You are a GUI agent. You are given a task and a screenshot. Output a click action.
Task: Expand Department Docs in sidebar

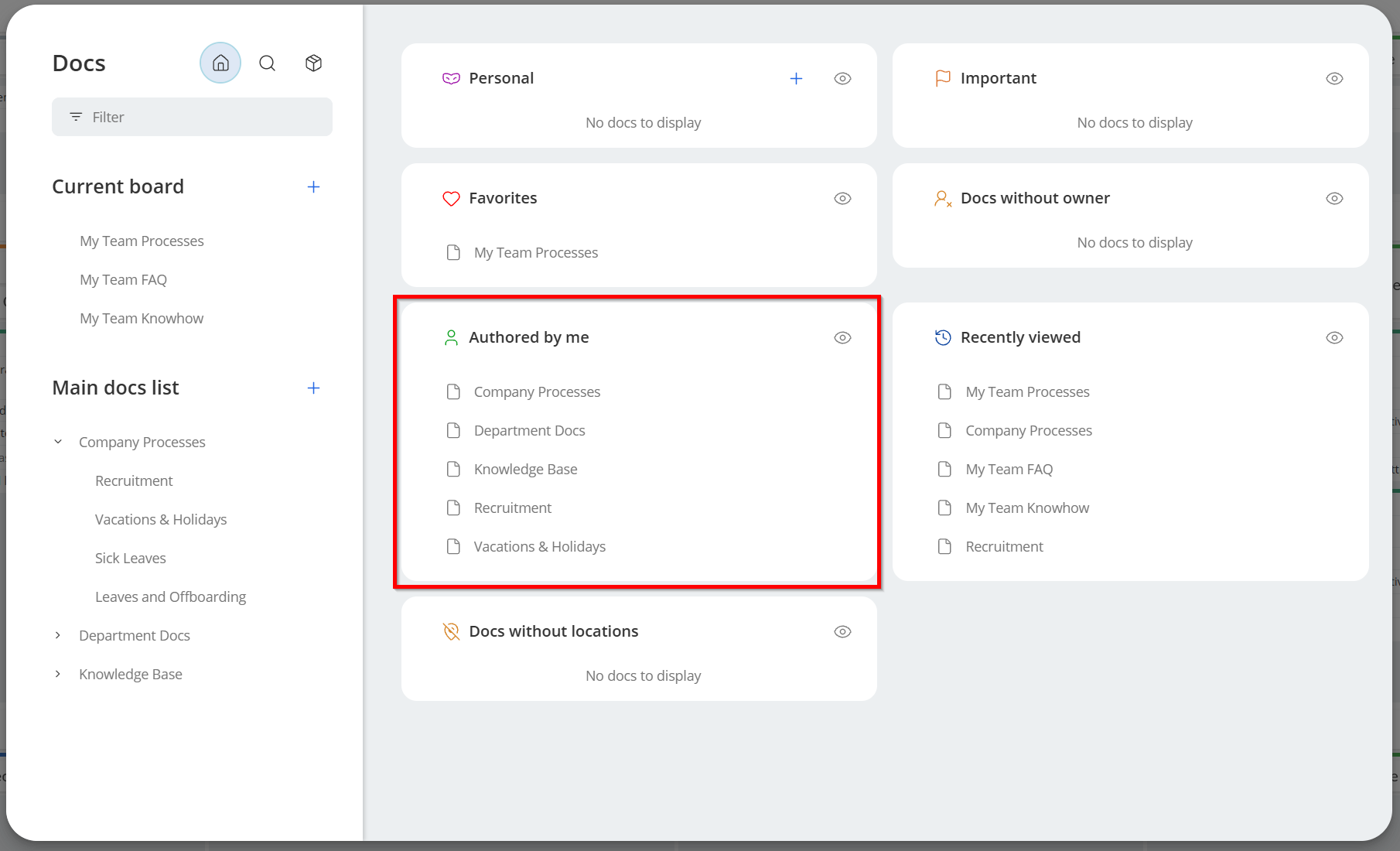pyautogui.click(x=58, y=635)
